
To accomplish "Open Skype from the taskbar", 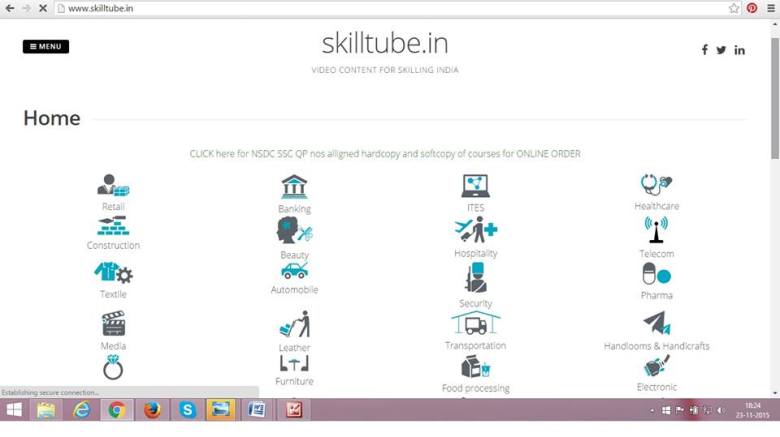I will (188, 410).
